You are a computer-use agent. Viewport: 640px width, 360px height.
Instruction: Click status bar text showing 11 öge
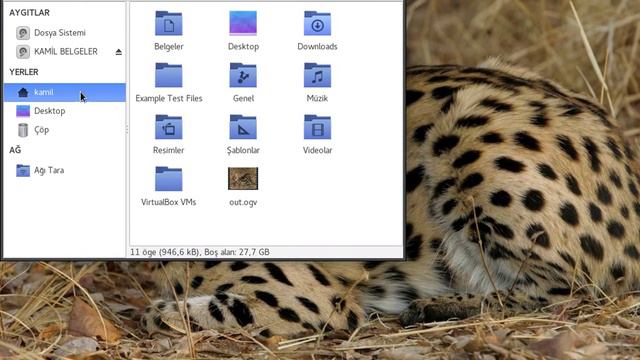coord(200,252)
